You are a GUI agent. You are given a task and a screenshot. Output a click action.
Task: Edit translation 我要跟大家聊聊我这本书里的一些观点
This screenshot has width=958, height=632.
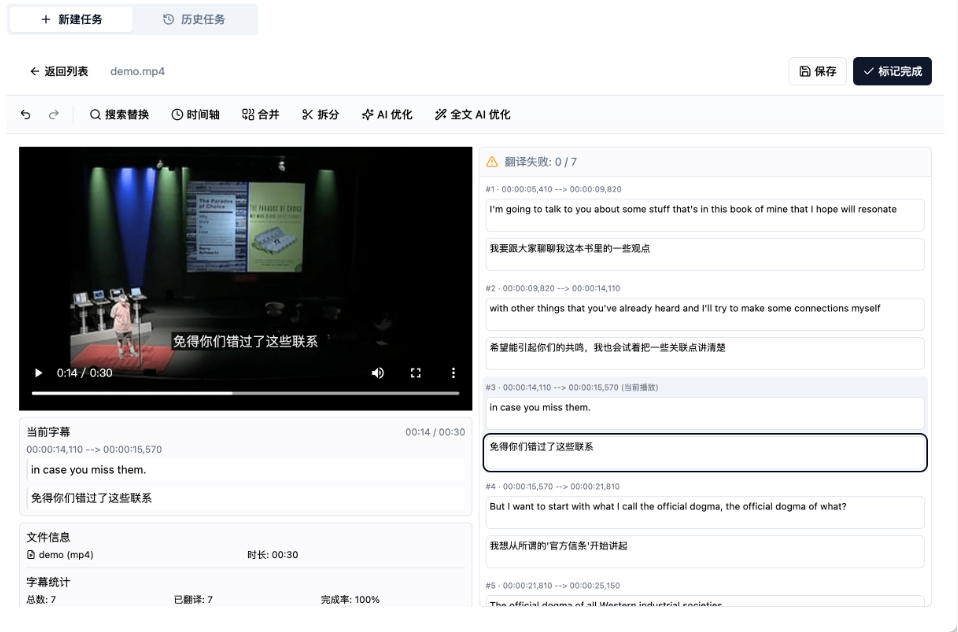pos(704,254)
